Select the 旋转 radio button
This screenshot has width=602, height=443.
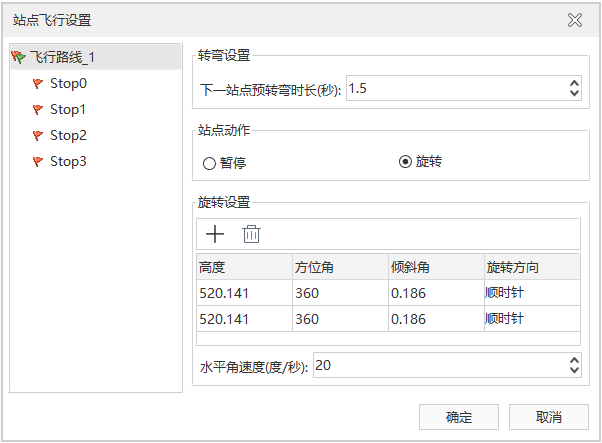[x=405, y=162]
